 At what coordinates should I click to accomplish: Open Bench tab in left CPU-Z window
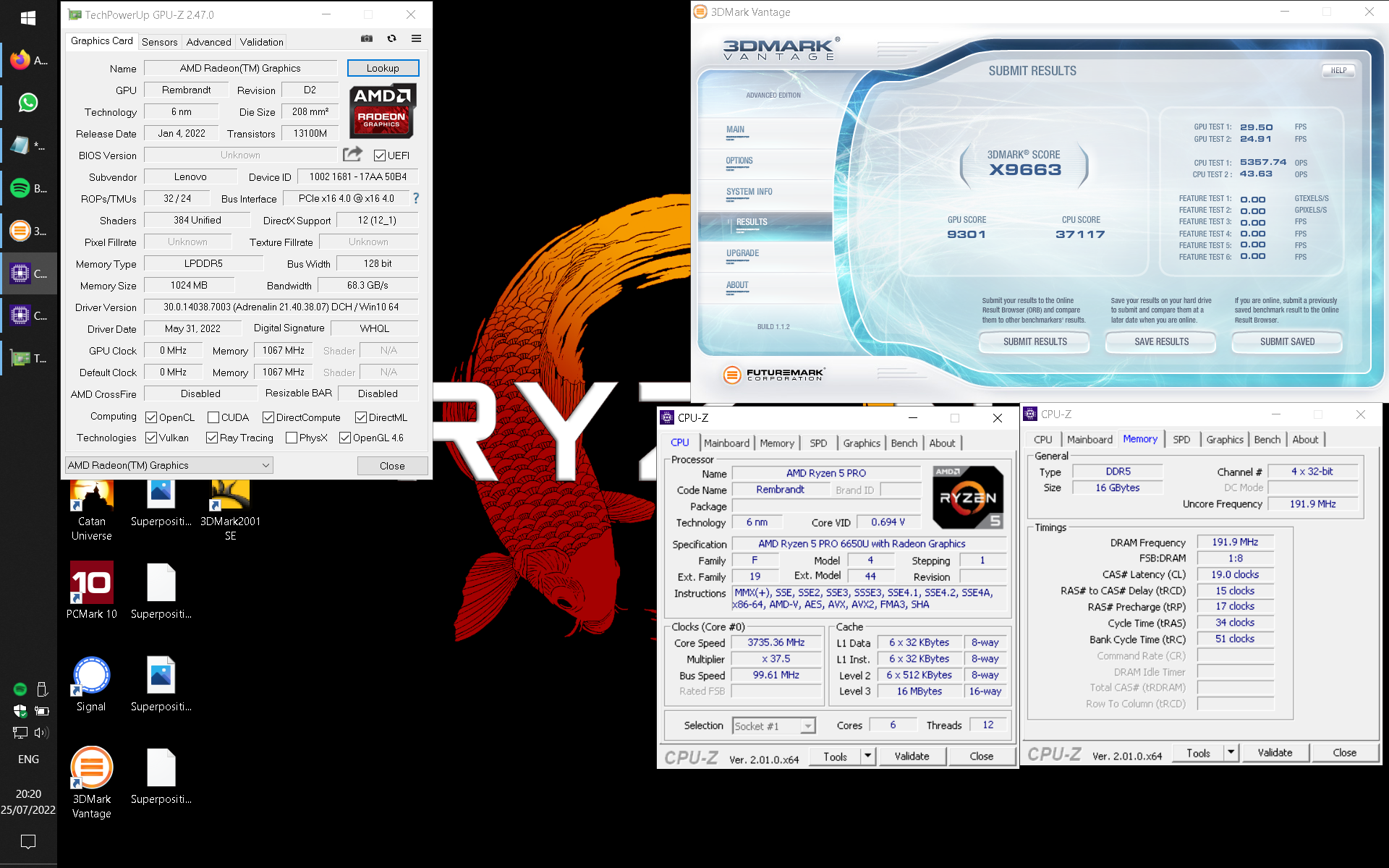click(904, 443)
